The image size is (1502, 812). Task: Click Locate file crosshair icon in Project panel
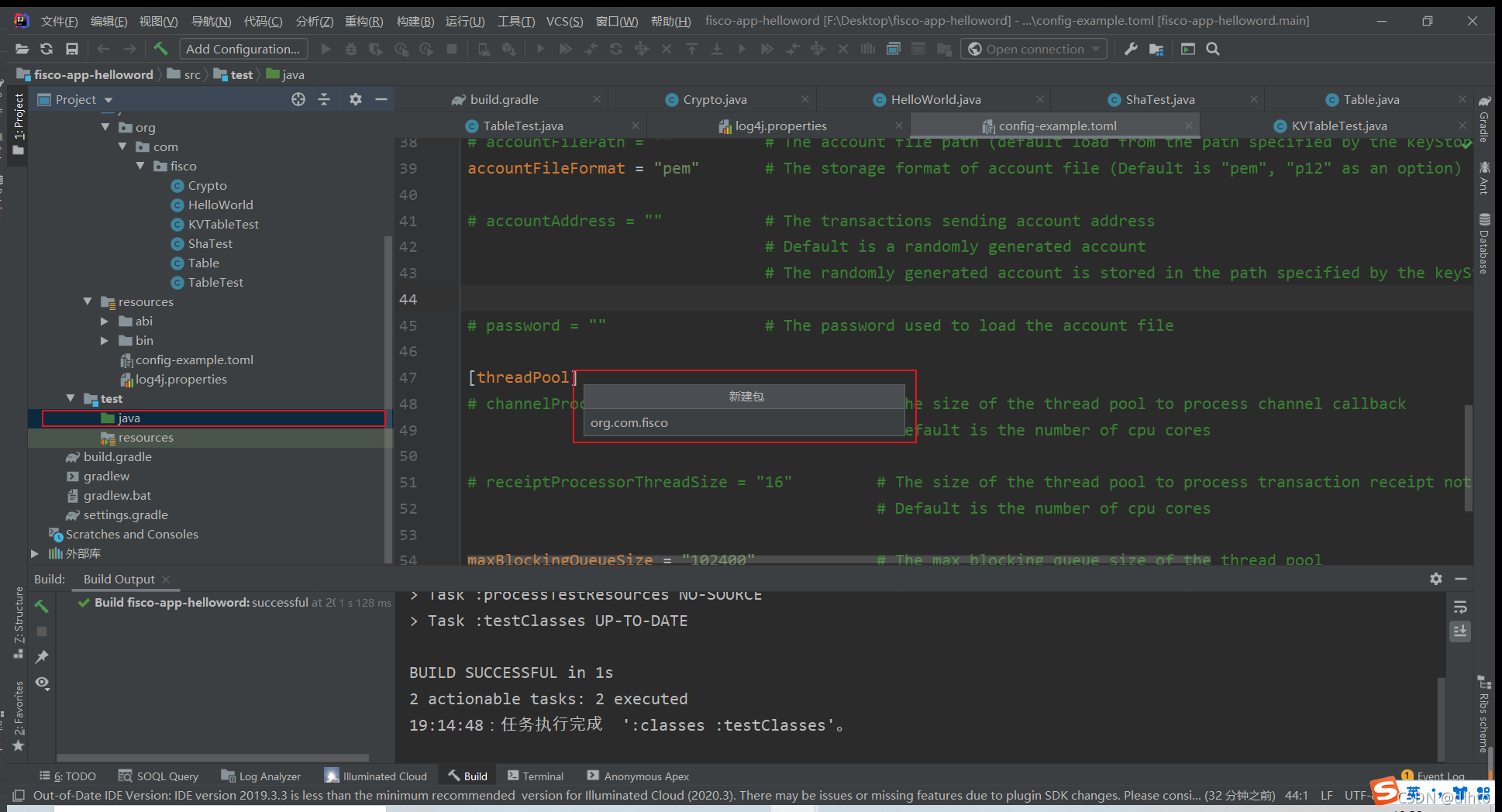click(298, 99)
